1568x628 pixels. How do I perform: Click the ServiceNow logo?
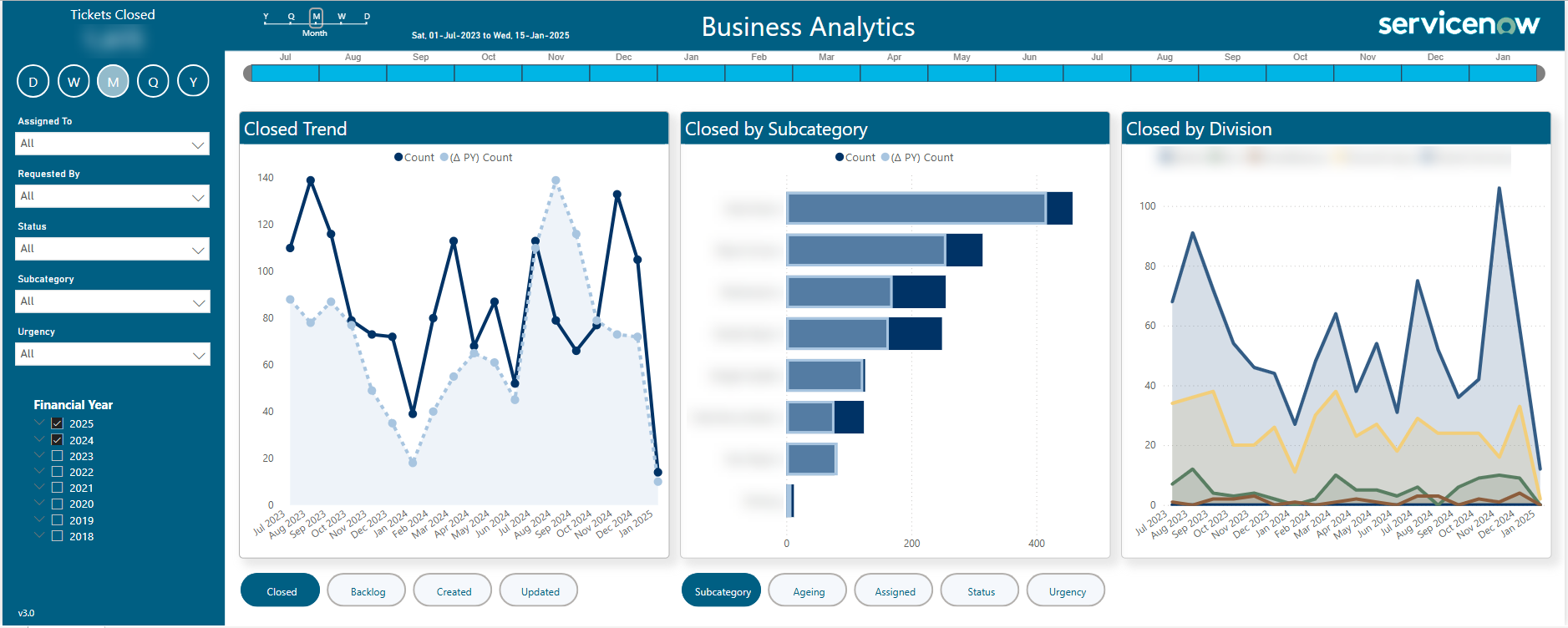click(1458, 24)
